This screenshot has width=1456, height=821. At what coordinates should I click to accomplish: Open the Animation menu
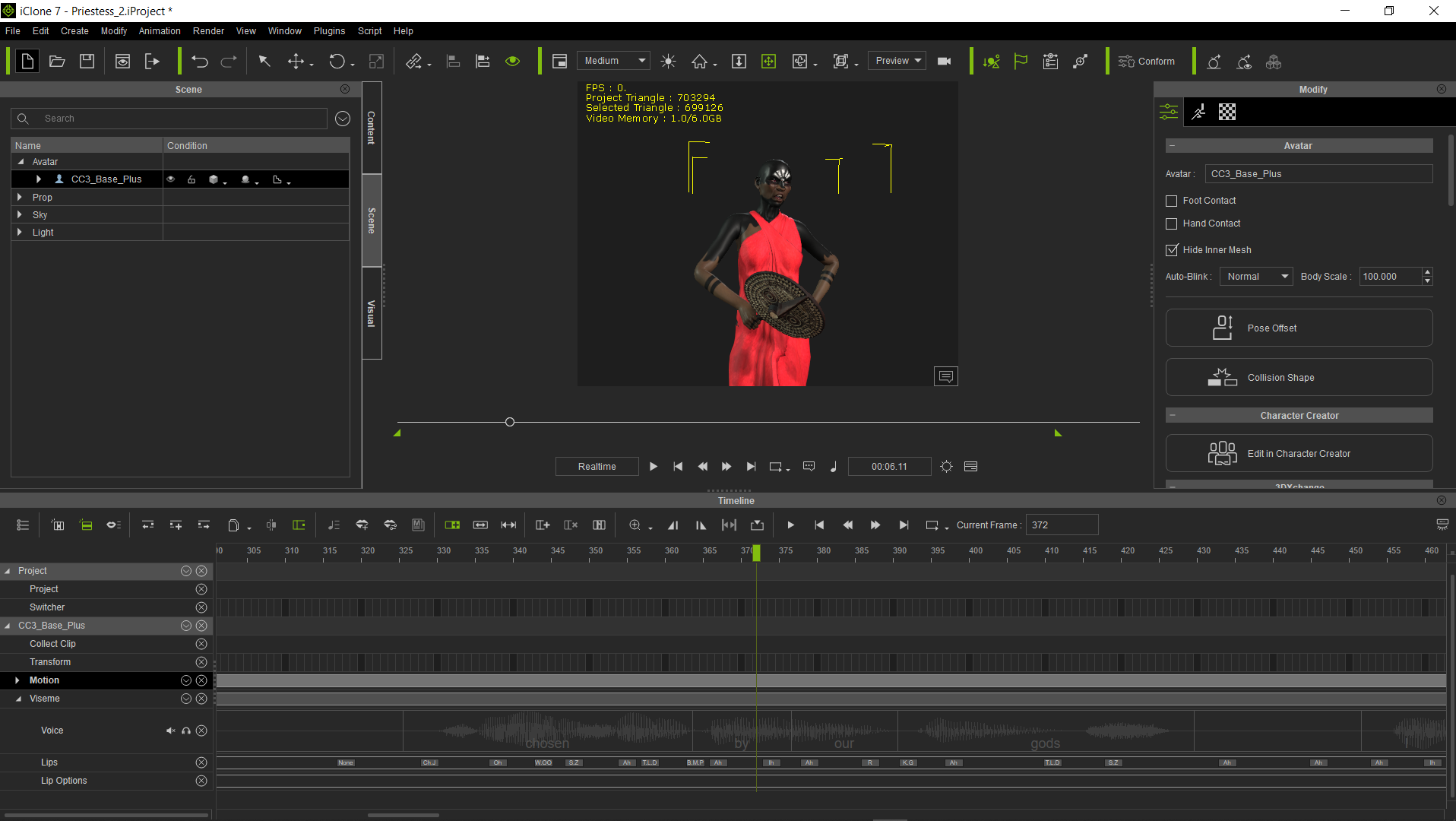(x=160, y=31)
